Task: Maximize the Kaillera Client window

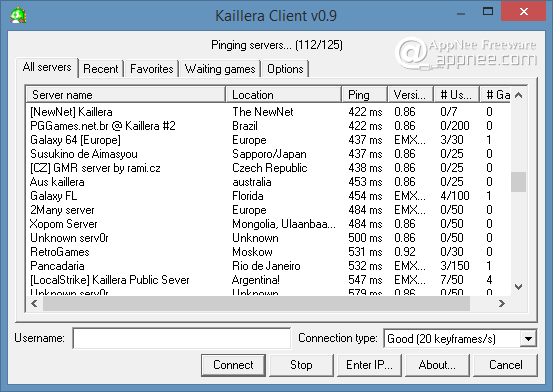Action: pyautogui.click(x=488, y=12)
